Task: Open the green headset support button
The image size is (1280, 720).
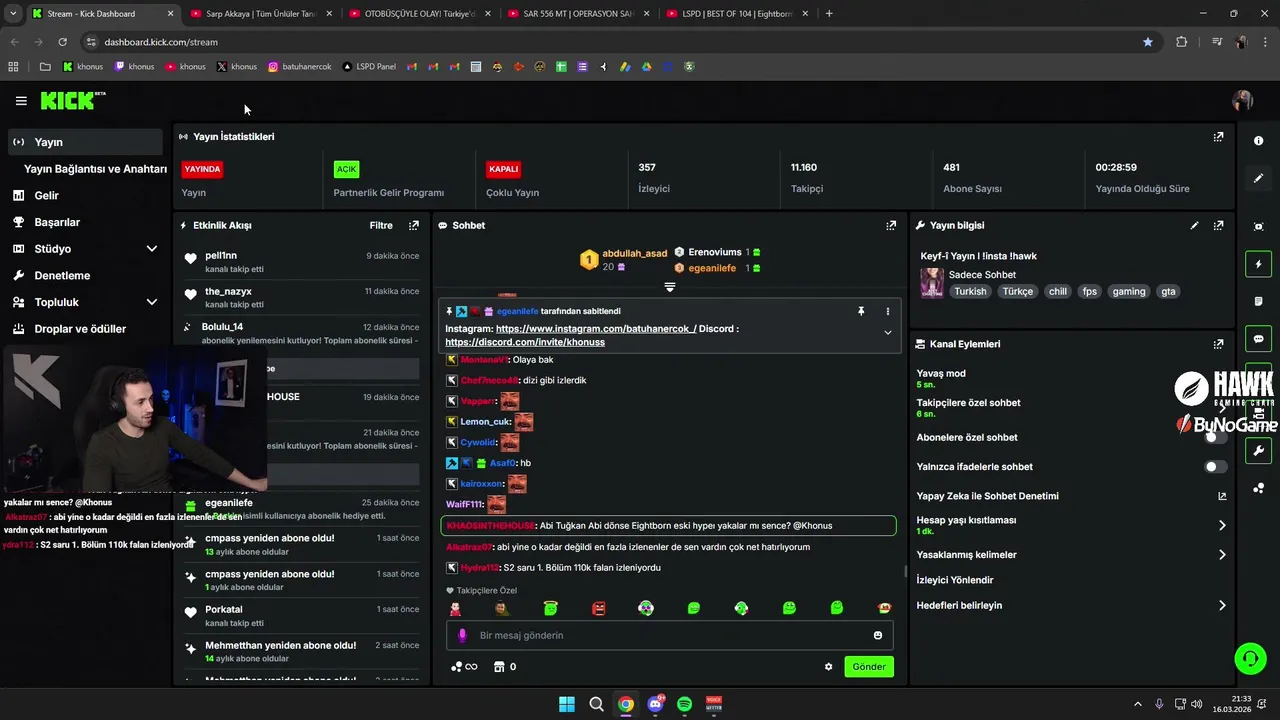Action: click(1250, 658)
